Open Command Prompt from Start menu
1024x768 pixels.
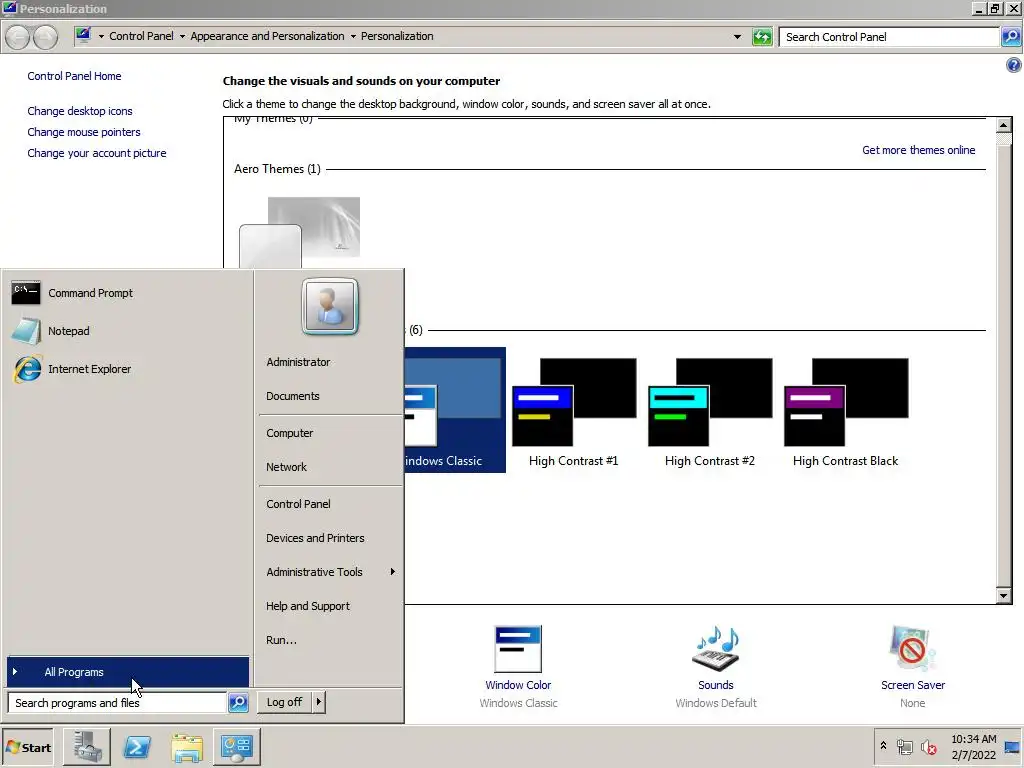coord(91,293)
